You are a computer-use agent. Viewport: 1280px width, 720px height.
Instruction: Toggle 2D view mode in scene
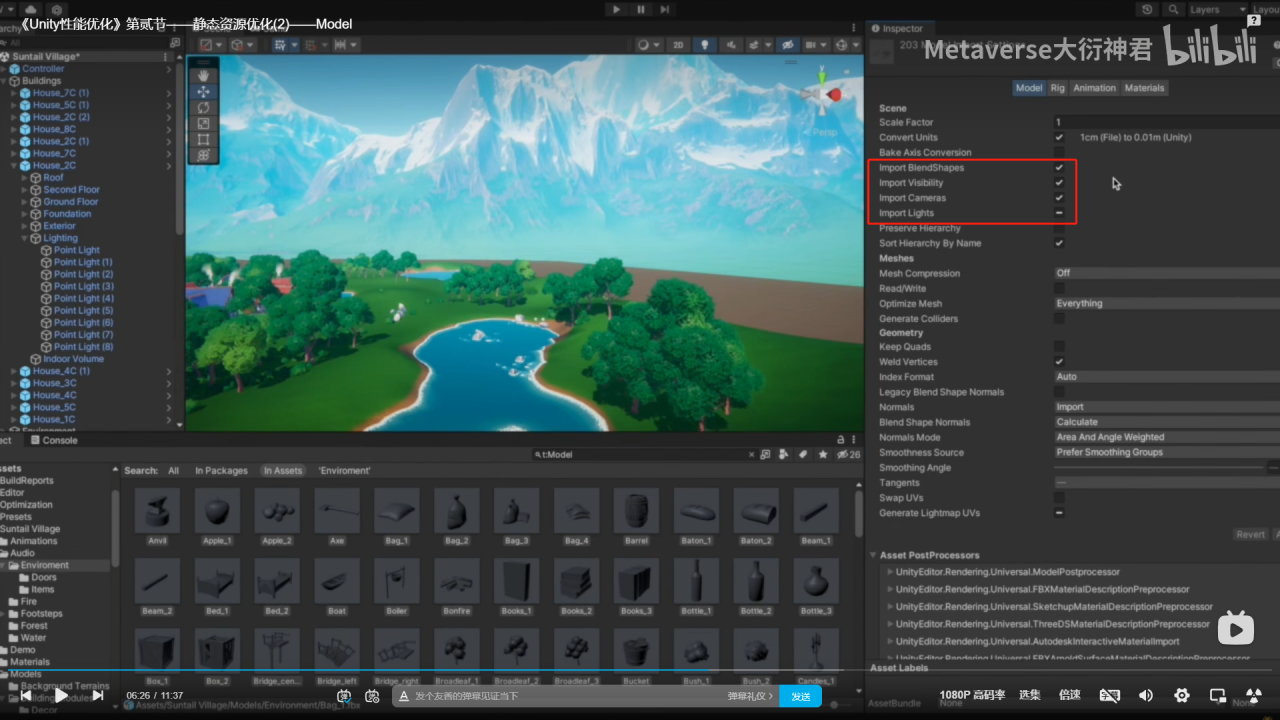(x=678, y=45)
